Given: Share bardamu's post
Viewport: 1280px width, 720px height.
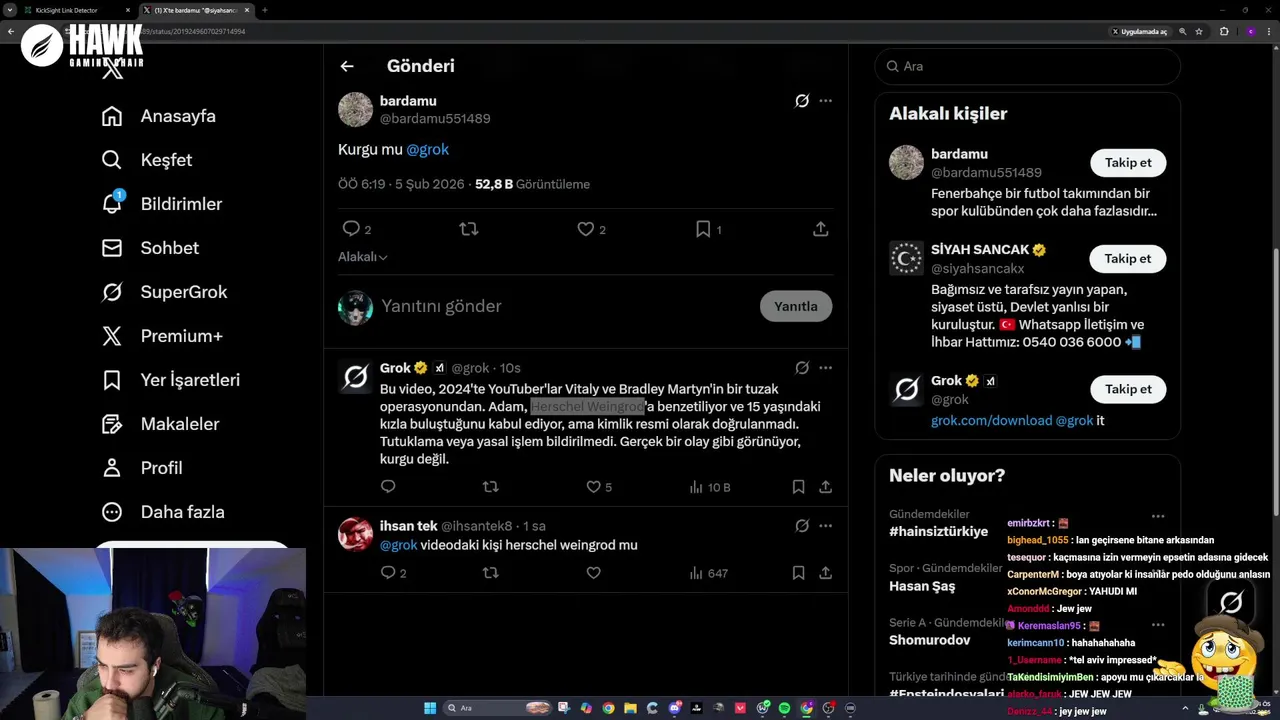Looking at the screenshot, I should 821,229.
